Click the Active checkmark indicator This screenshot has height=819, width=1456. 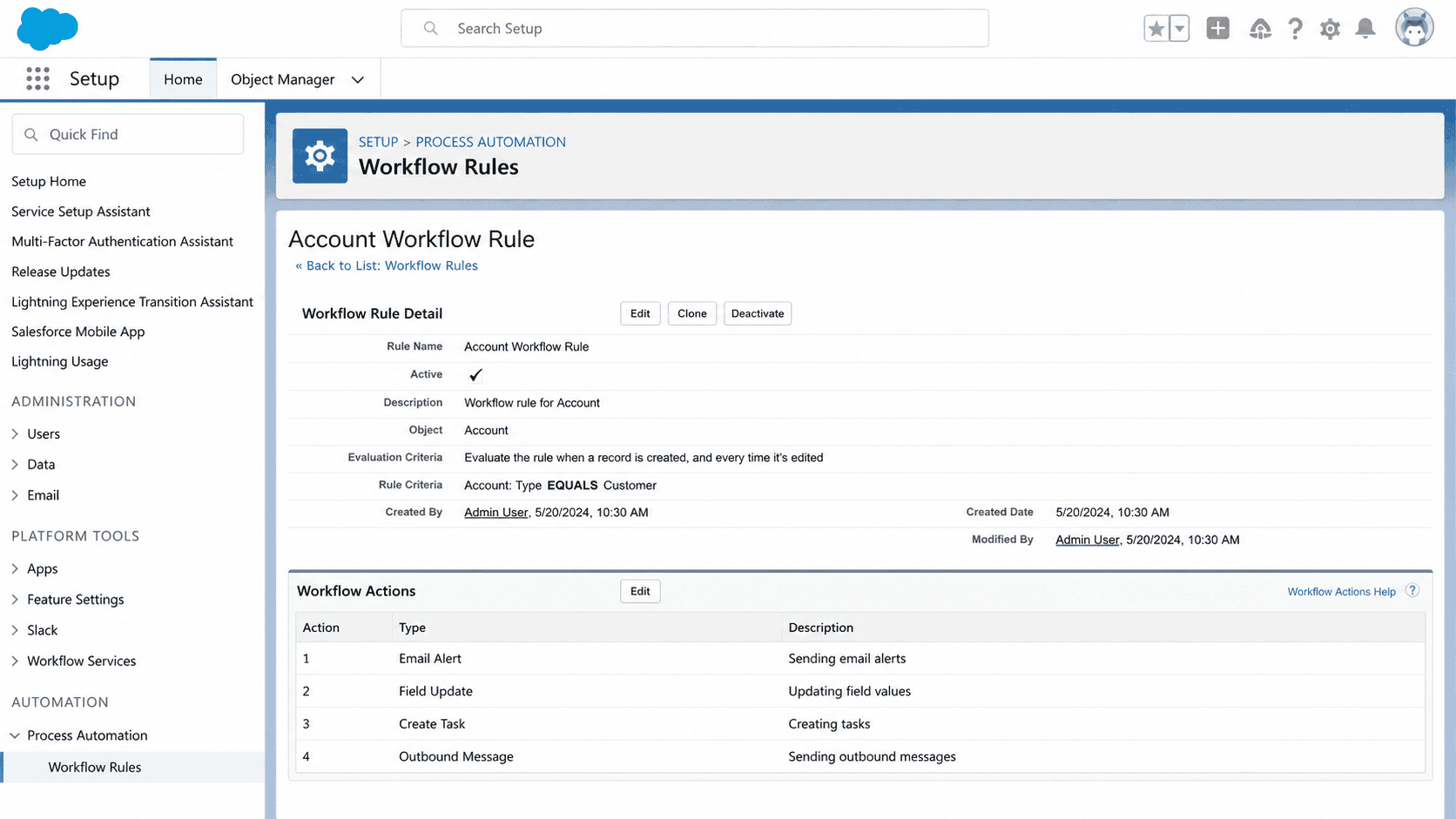(475, 374)
